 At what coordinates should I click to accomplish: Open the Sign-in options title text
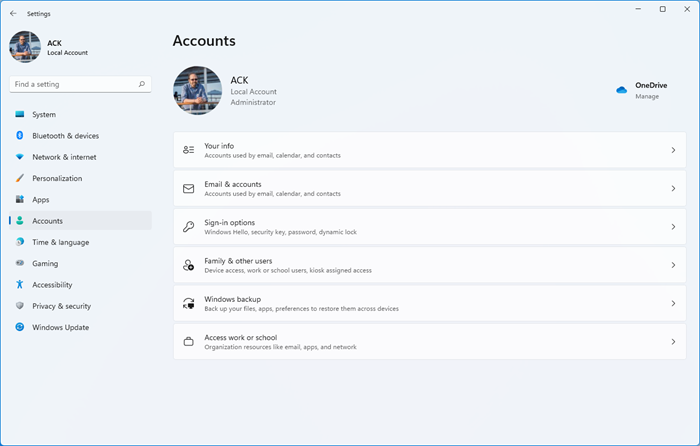point(229,222)
